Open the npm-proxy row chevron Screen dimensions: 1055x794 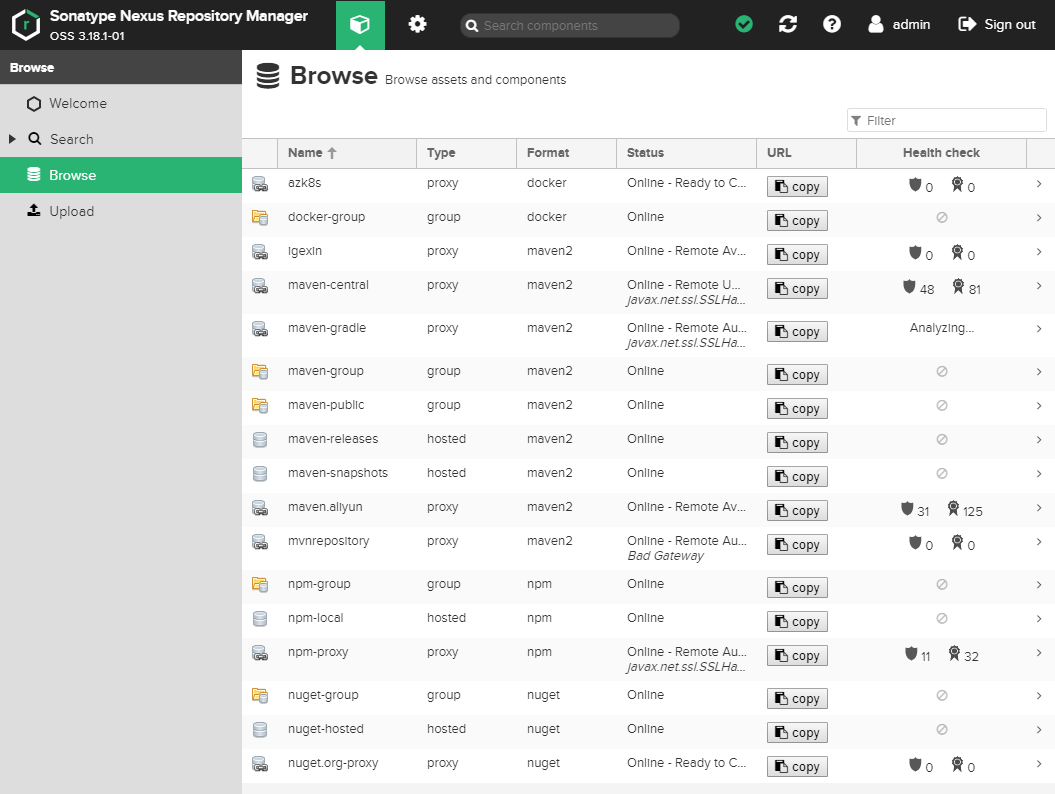(x=1040, y=653)
